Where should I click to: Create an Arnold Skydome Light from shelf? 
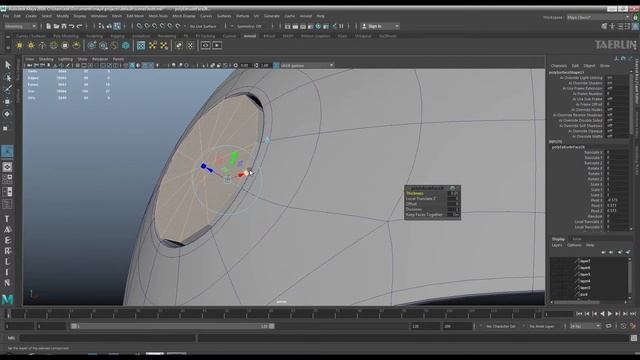[x=53, y=45]
